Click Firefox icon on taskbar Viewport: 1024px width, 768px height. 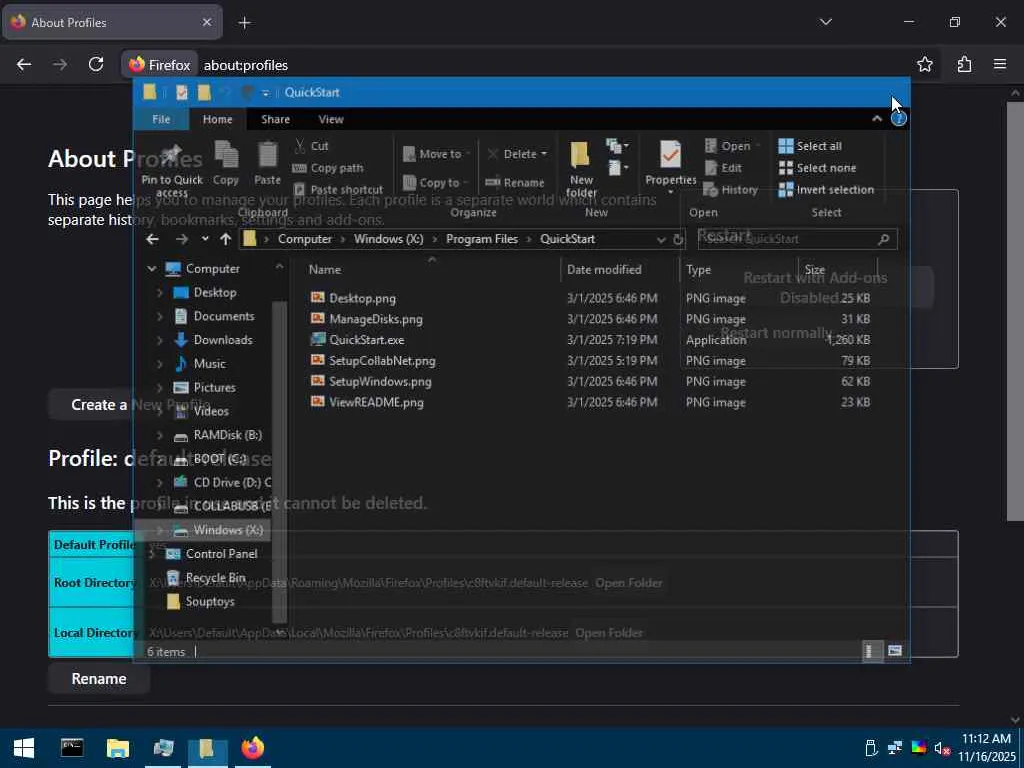pyautogui.click(x=253, y=748)
